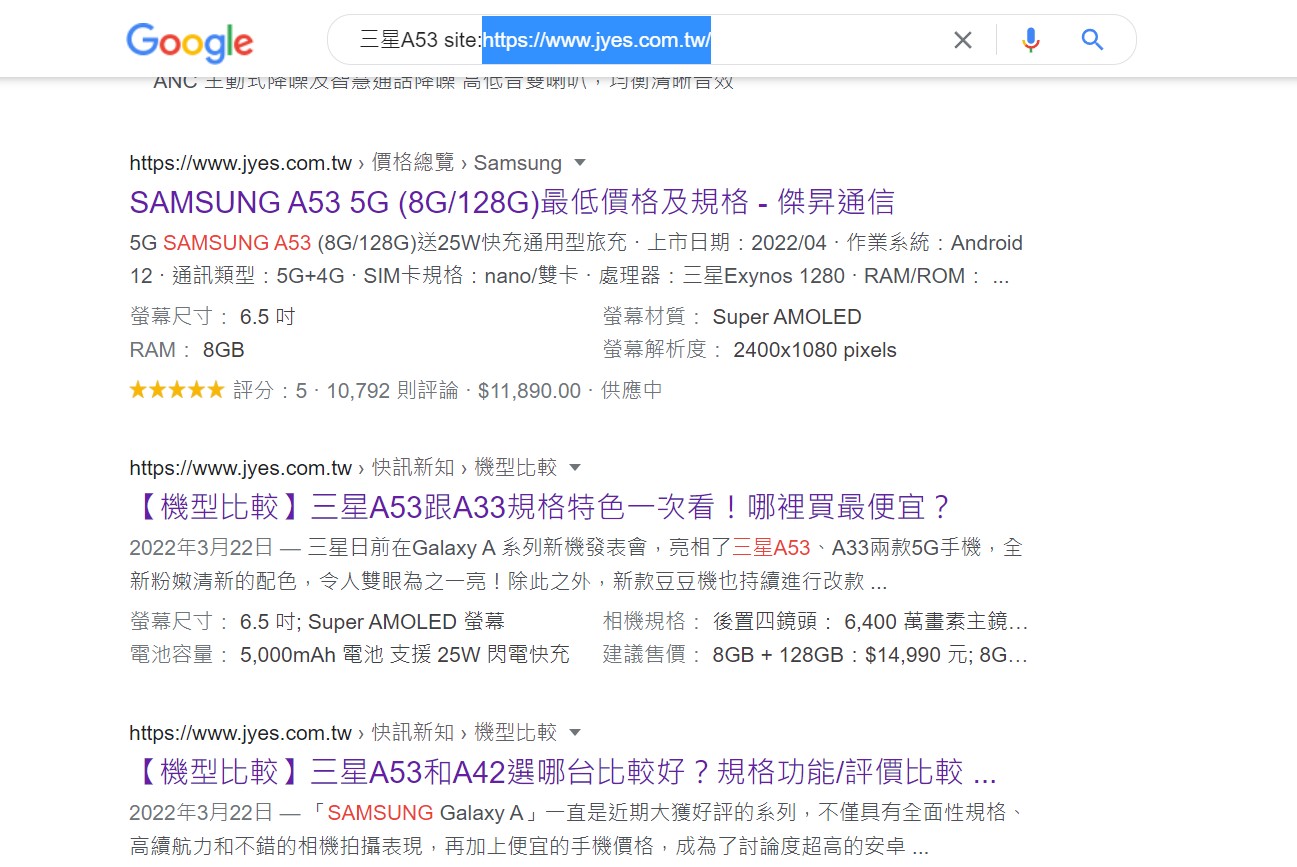Submit search with the magnifier icon
Image resolution: width=1297 pixels, height=867 pixels.
[x=1092, y=40]
